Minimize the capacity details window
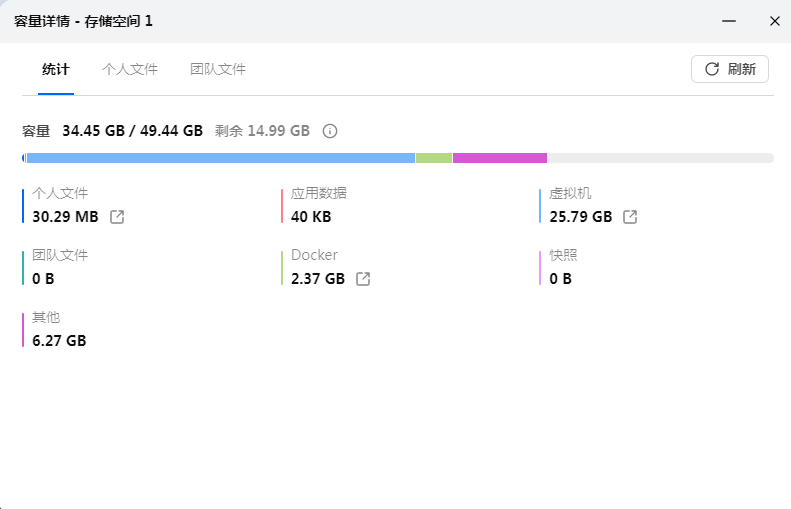This screenshot has width=791, height=509. tap(730, 21)
